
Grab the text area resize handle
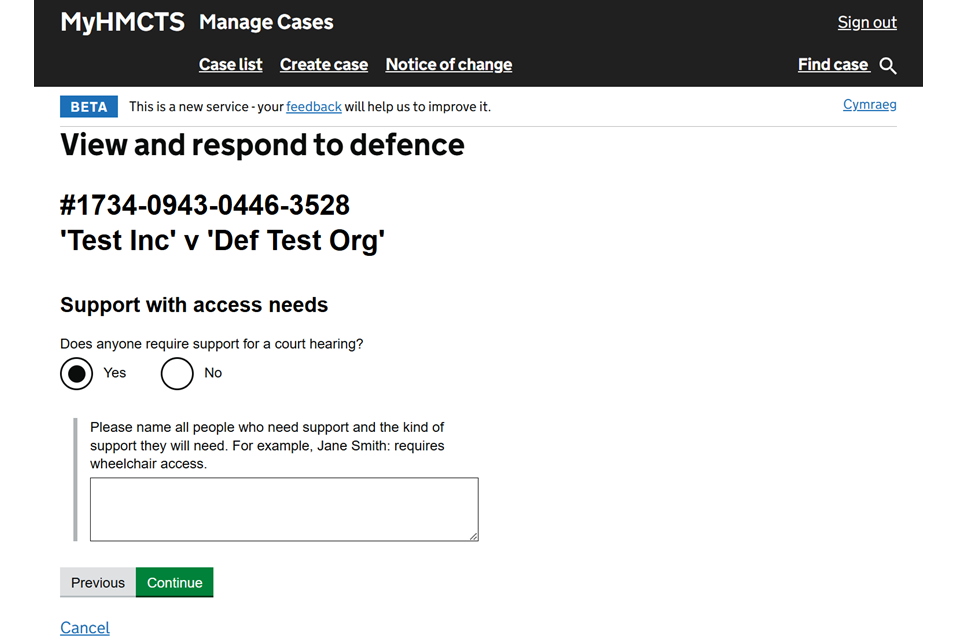pos(474,537)
